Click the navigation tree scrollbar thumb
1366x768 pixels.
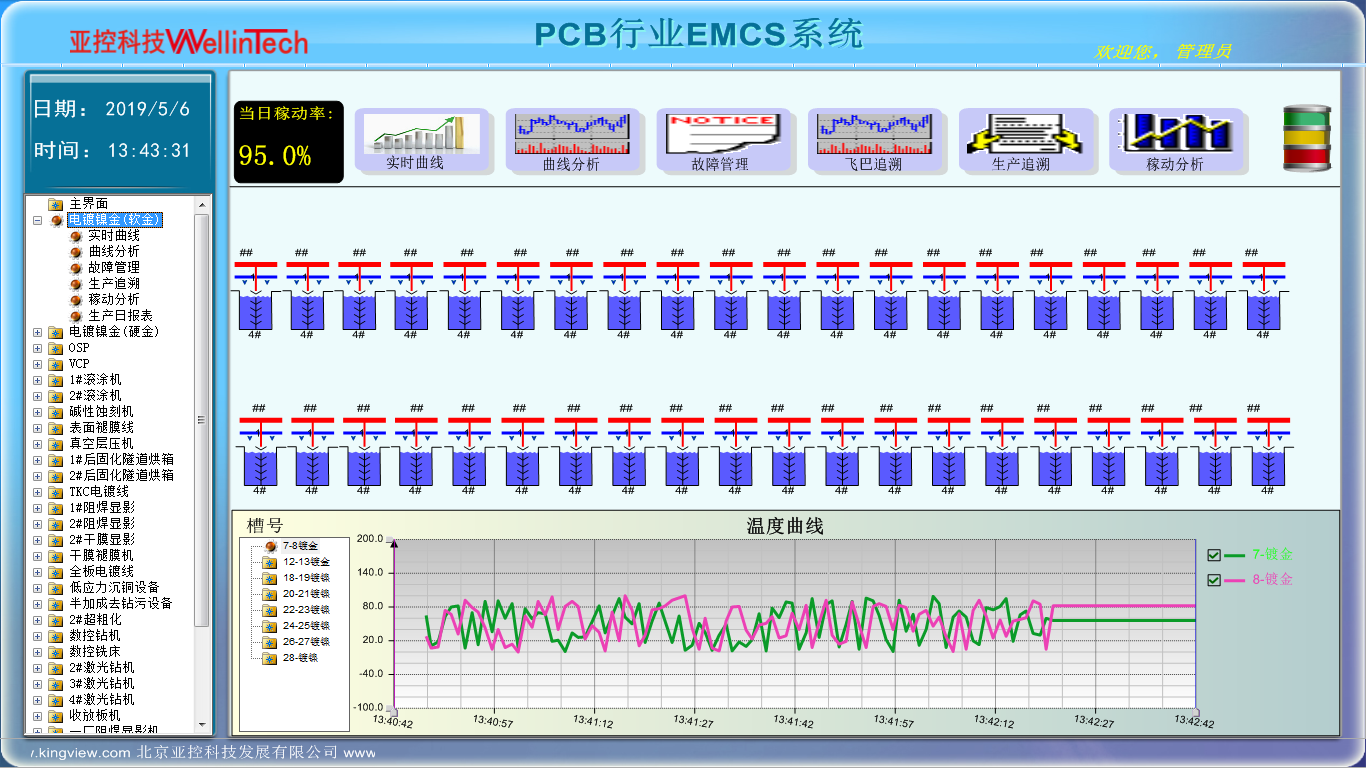point(202,420)
